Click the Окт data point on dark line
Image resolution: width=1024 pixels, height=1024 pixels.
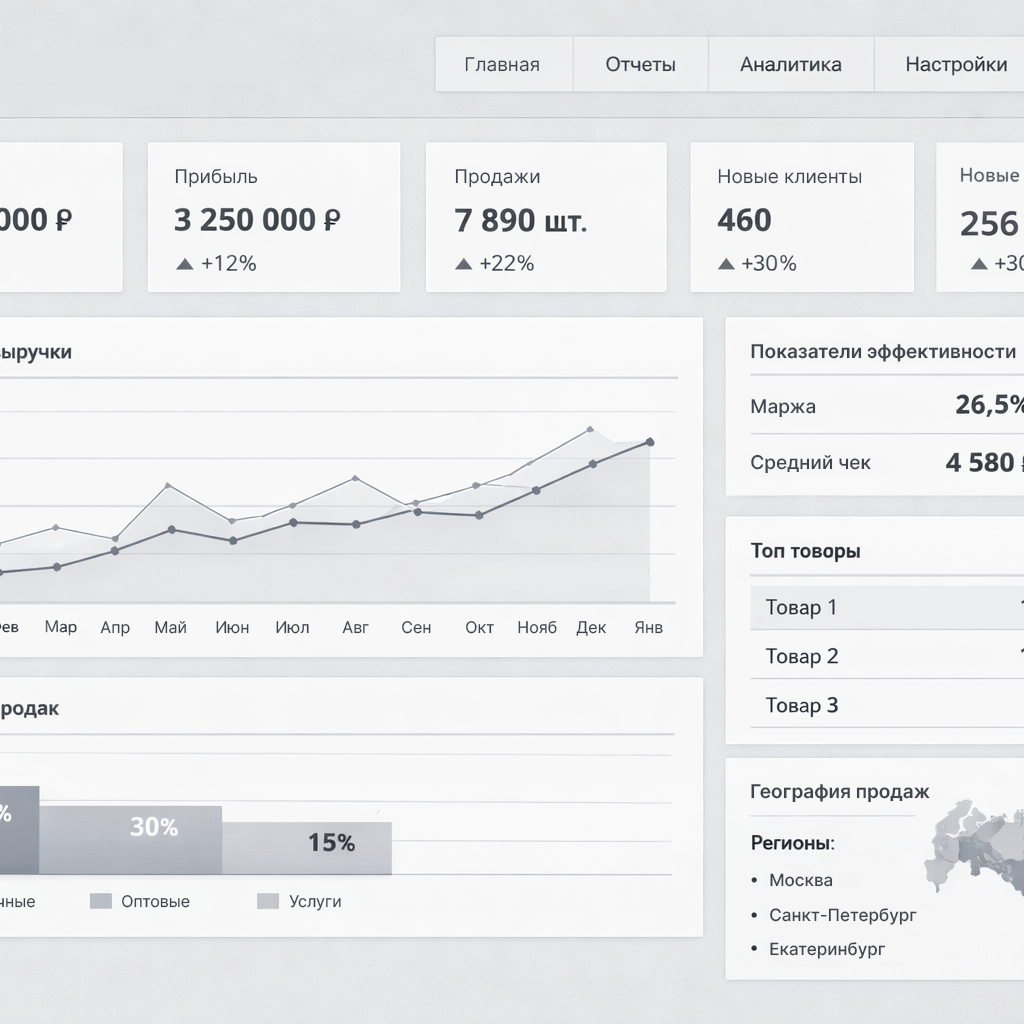point(479,515)
